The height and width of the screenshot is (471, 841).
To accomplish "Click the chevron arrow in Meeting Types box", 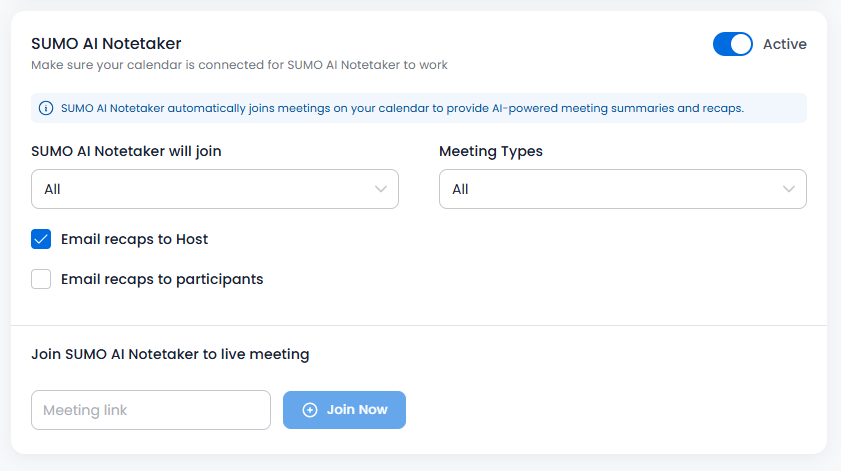I will (x=789, y=189).
